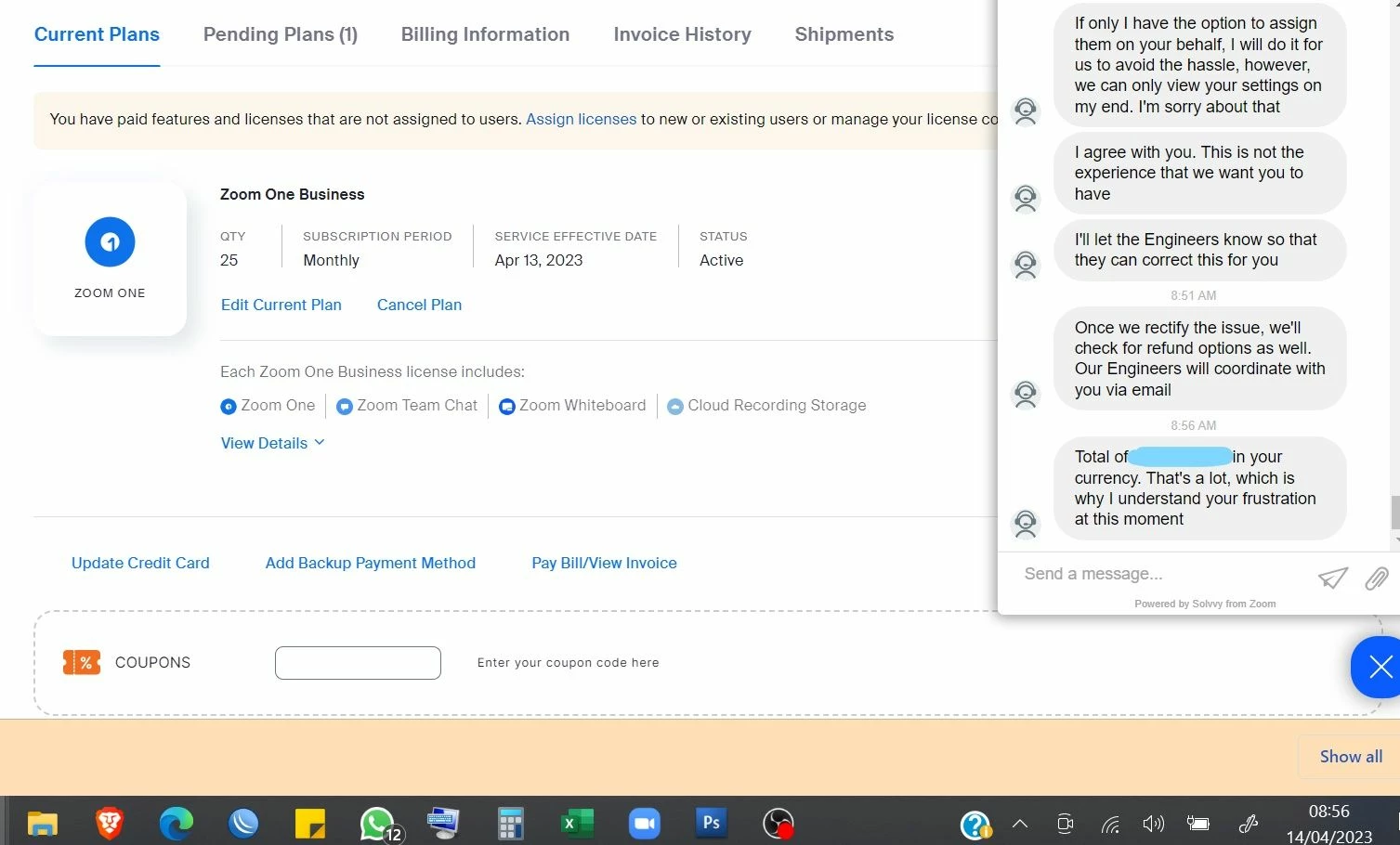Open File Explorer from the taskbar
1400x845 pixels.
click(43, 824)
